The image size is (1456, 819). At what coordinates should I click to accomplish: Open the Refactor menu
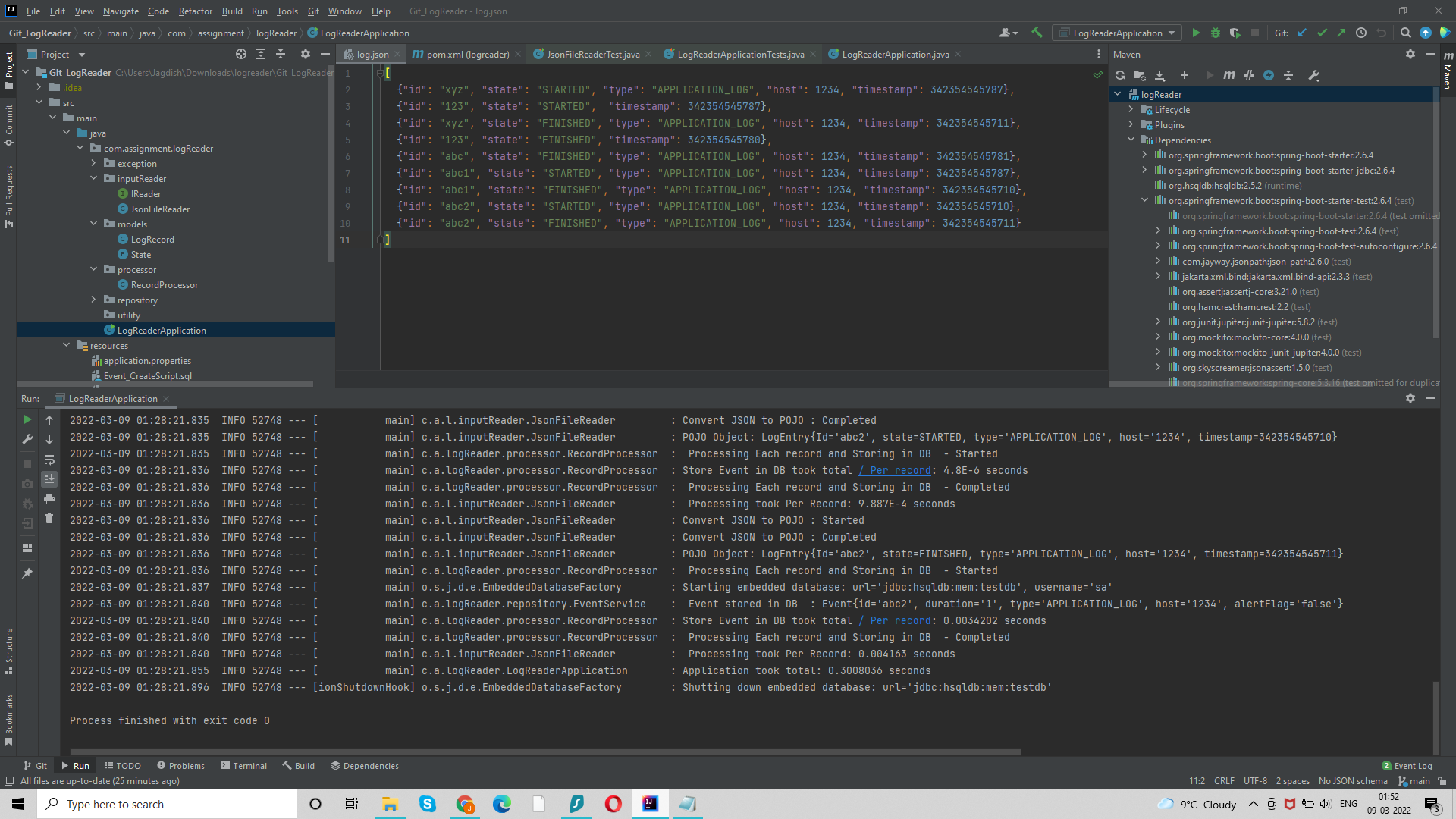pos(195,11)
